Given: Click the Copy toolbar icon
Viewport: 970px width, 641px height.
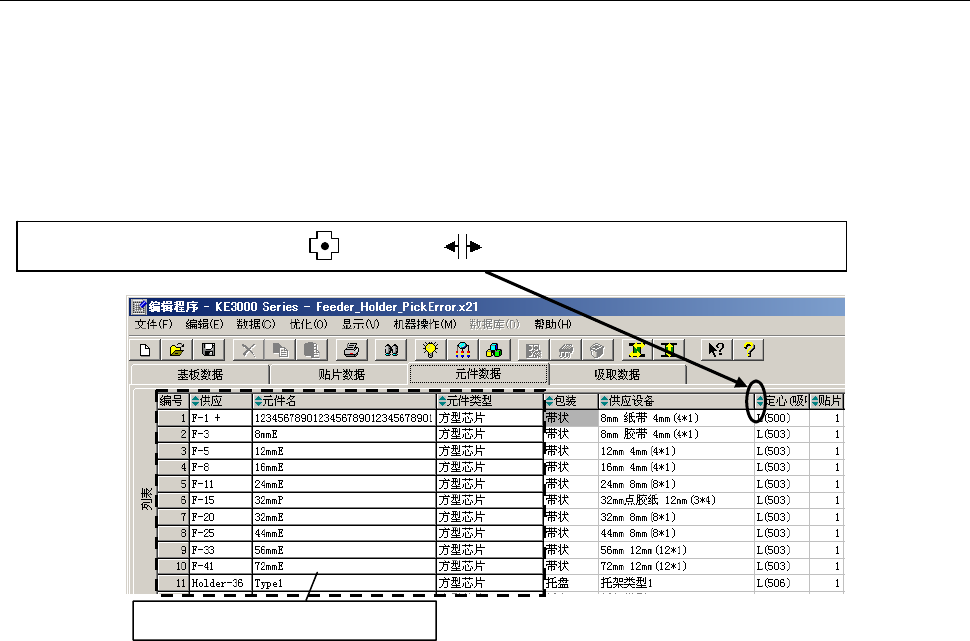Looking at the screenshot, I should (x=280, y=350).
